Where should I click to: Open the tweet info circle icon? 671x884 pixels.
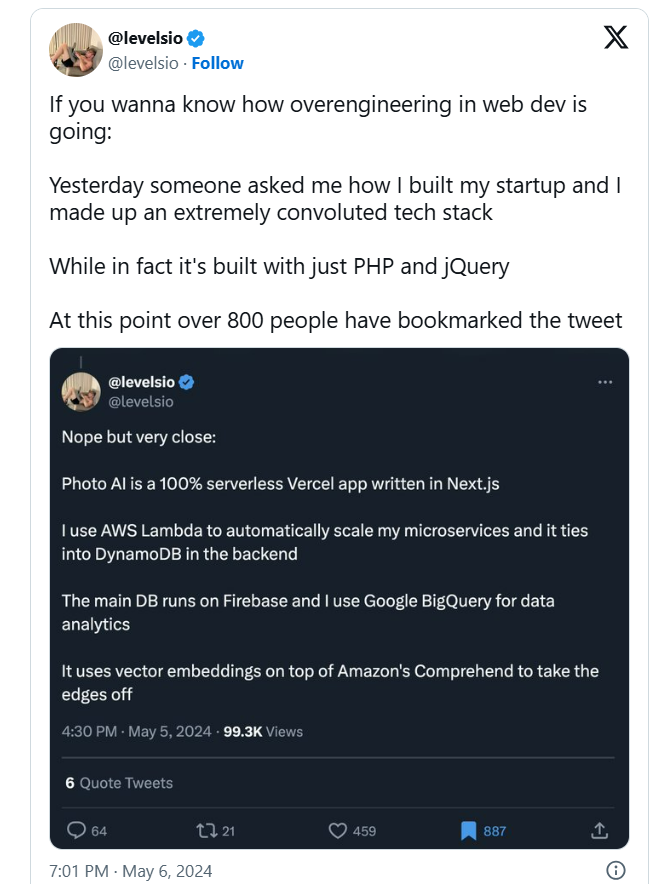616,870
